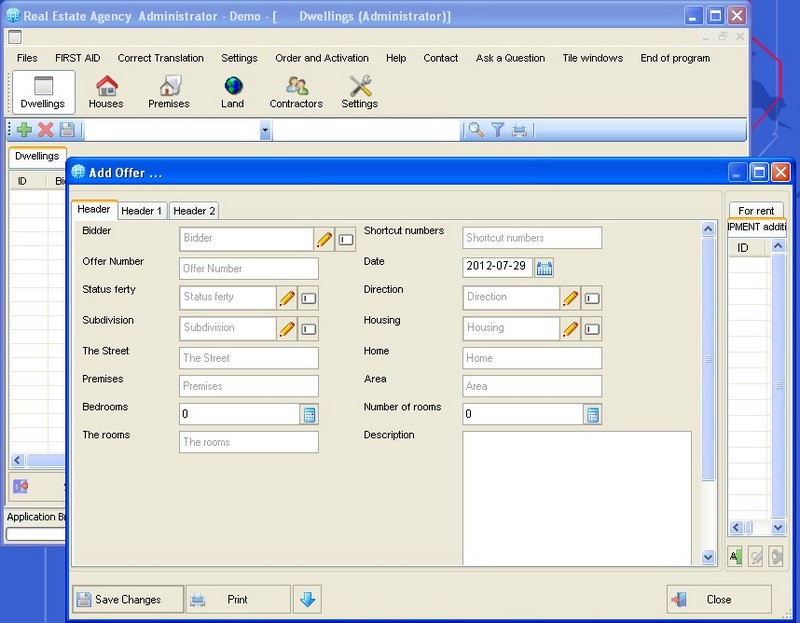Click the Home input field
Image resolution: width=800 pixels, height=623 pixels.
pos(532,358)
